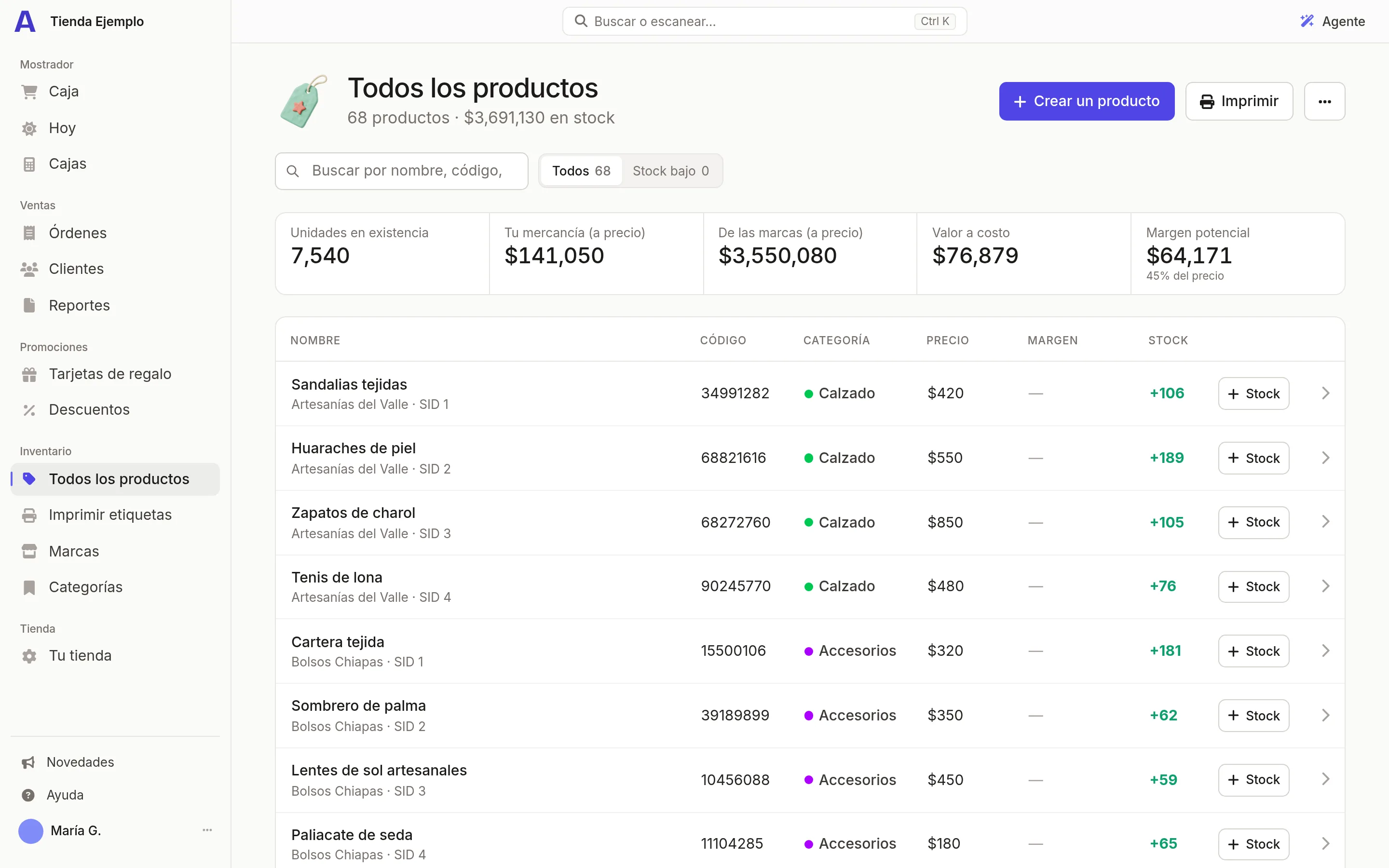Switch to the Stock bajo tab

point(670,171)
